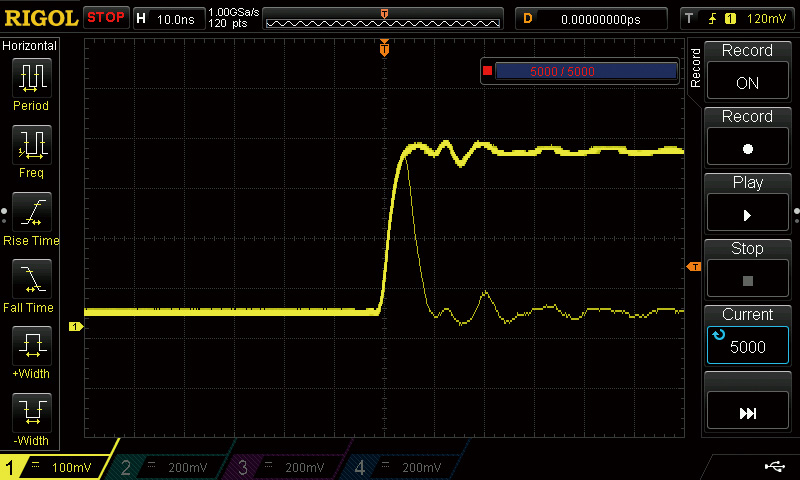Click the USB status icon
This screenshot has width=800, height=480.
[774, 466]
